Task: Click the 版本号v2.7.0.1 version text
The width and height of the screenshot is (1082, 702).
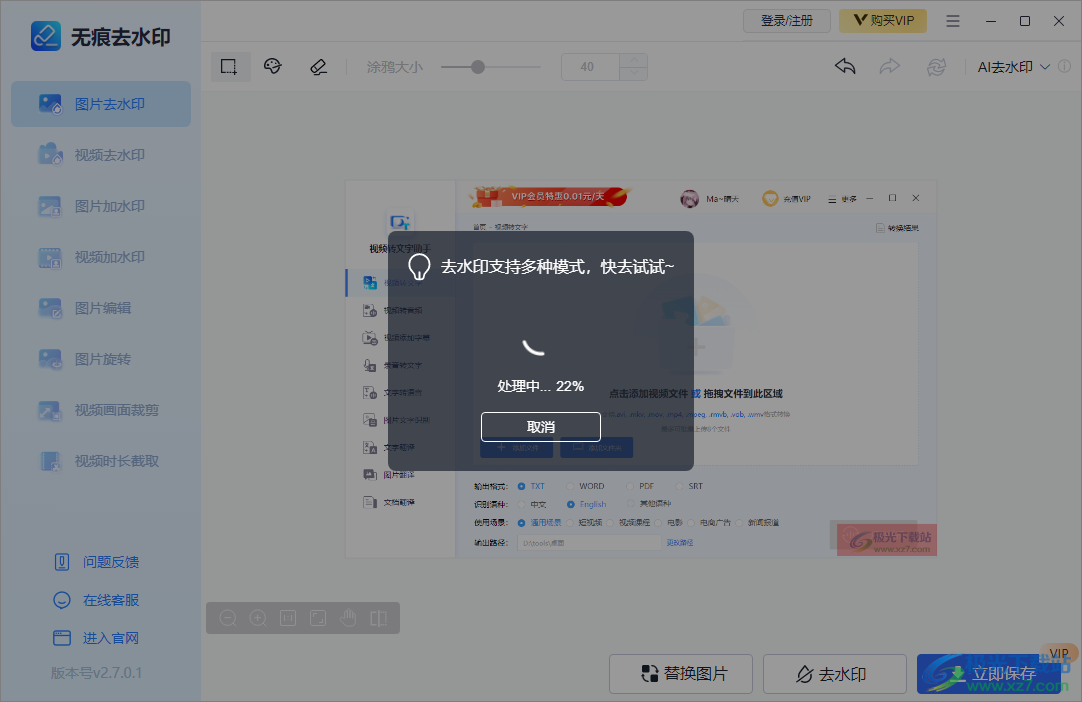Action: click(x=97, y=673)
